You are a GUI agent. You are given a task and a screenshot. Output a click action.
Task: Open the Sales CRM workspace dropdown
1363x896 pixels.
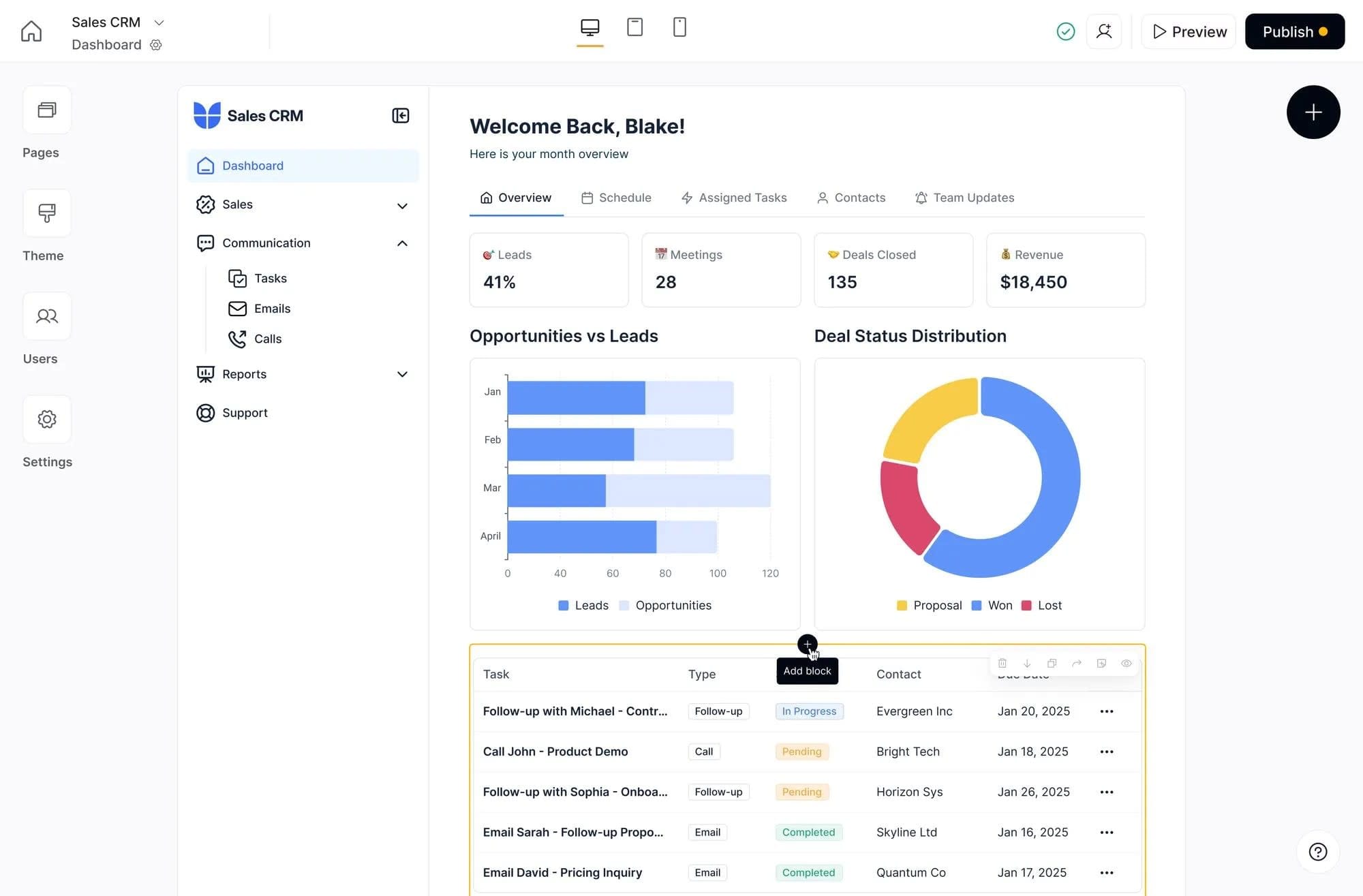[159, 22]
